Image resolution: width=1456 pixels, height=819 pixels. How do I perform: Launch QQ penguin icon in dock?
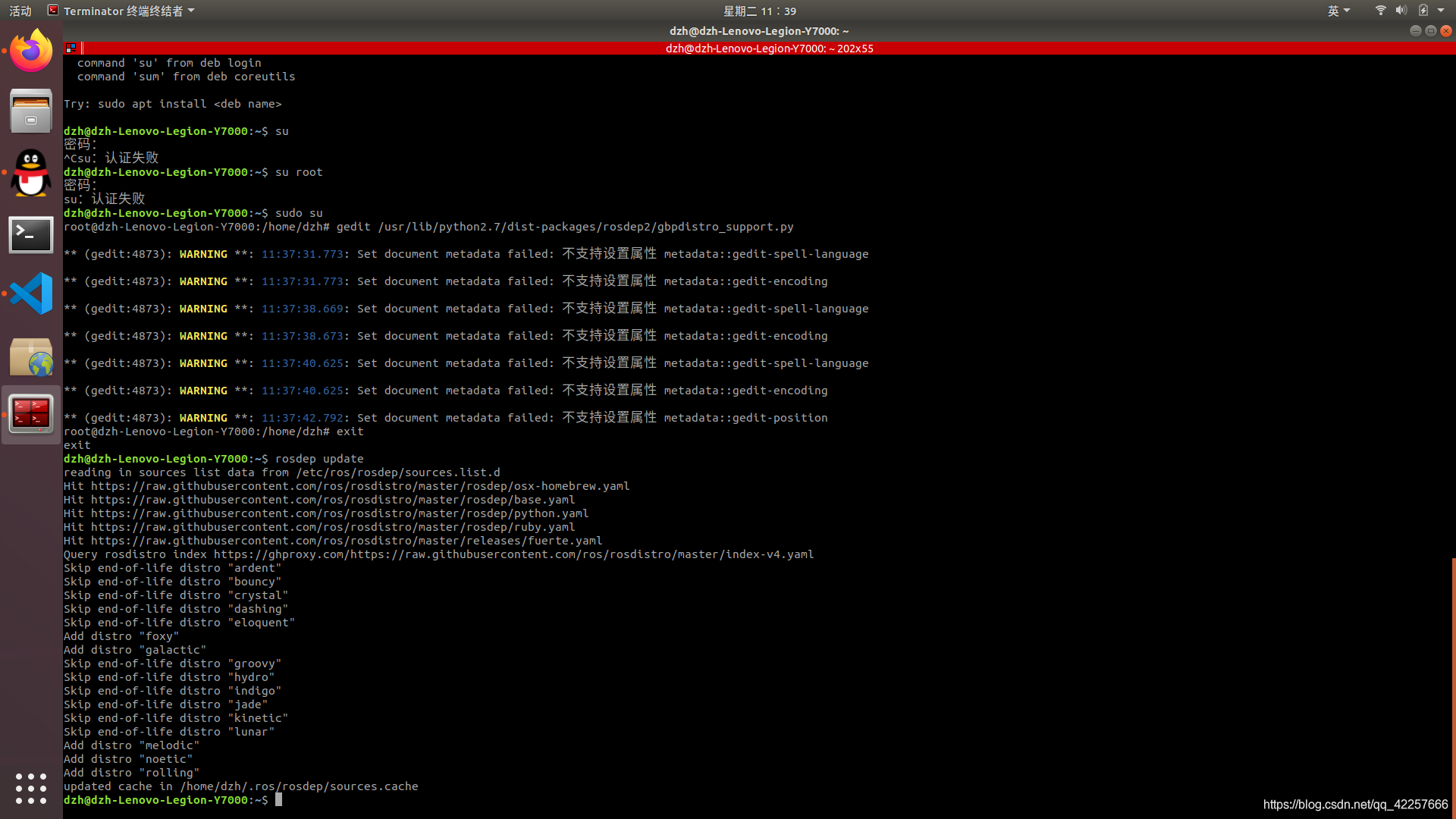31,173
